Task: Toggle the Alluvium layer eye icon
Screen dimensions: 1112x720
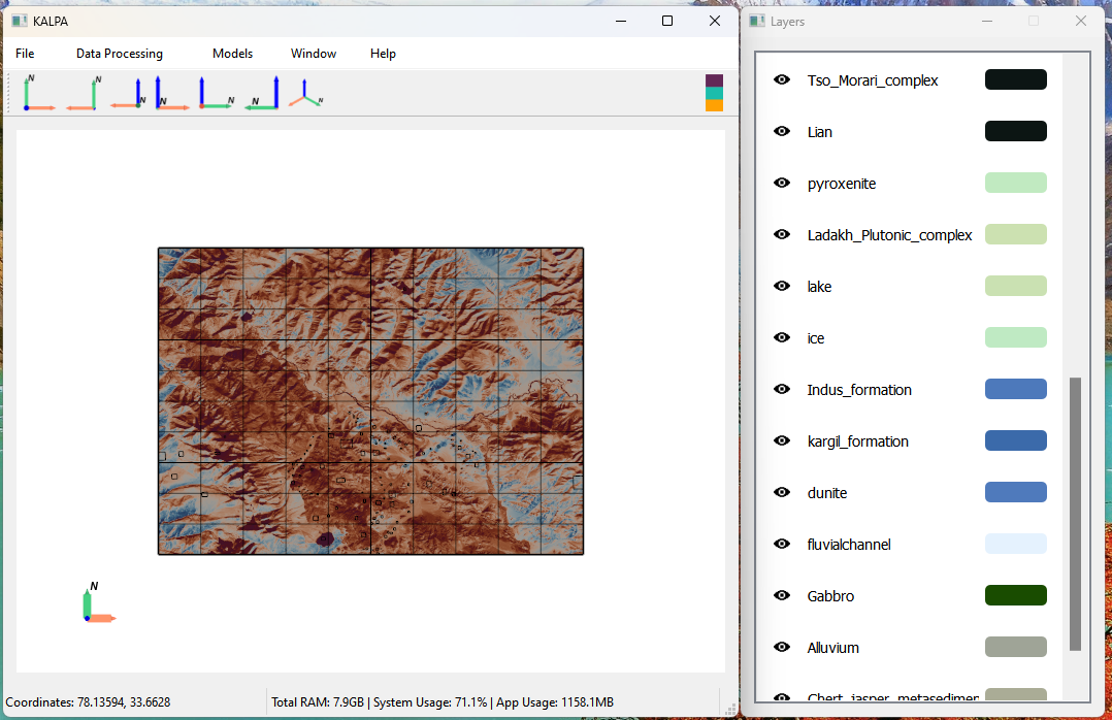Action: tap(782, 647)
